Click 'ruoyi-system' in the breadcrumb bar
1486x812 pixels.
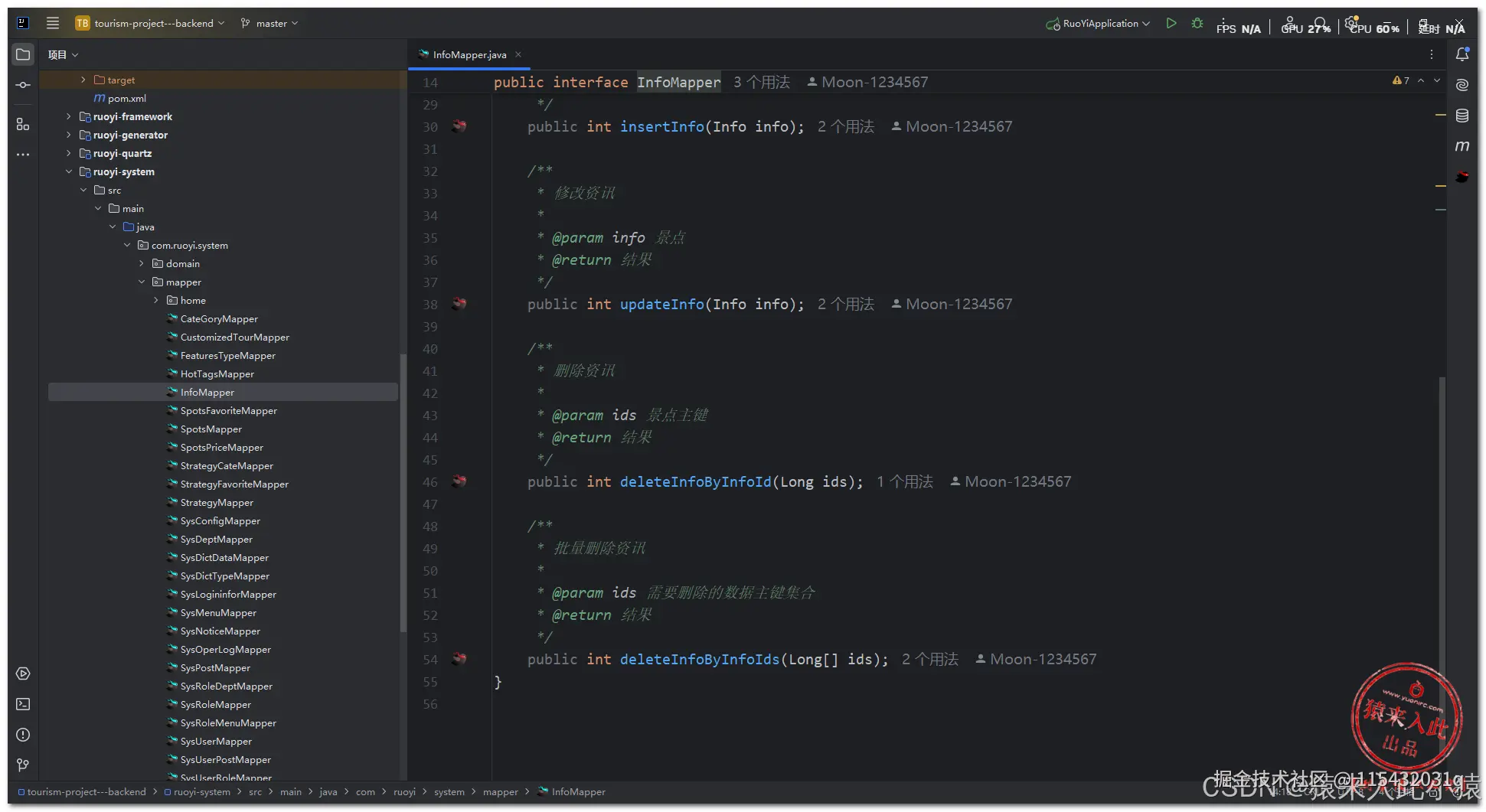tap(197, 791)
